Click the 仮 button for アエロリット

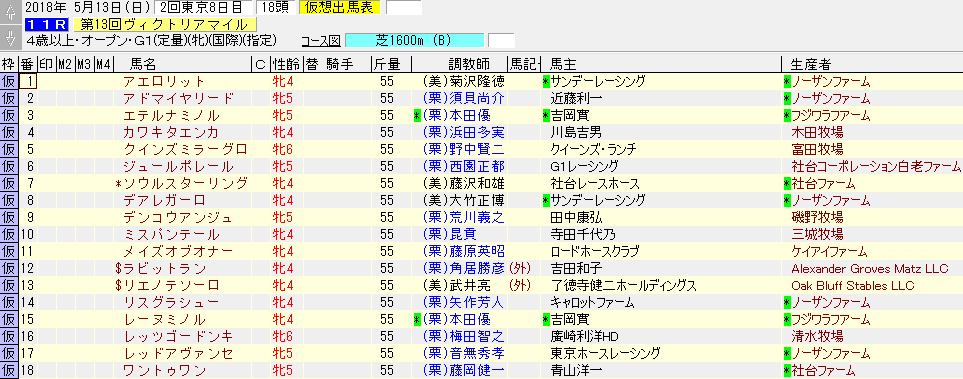click(x=9, y=81)
